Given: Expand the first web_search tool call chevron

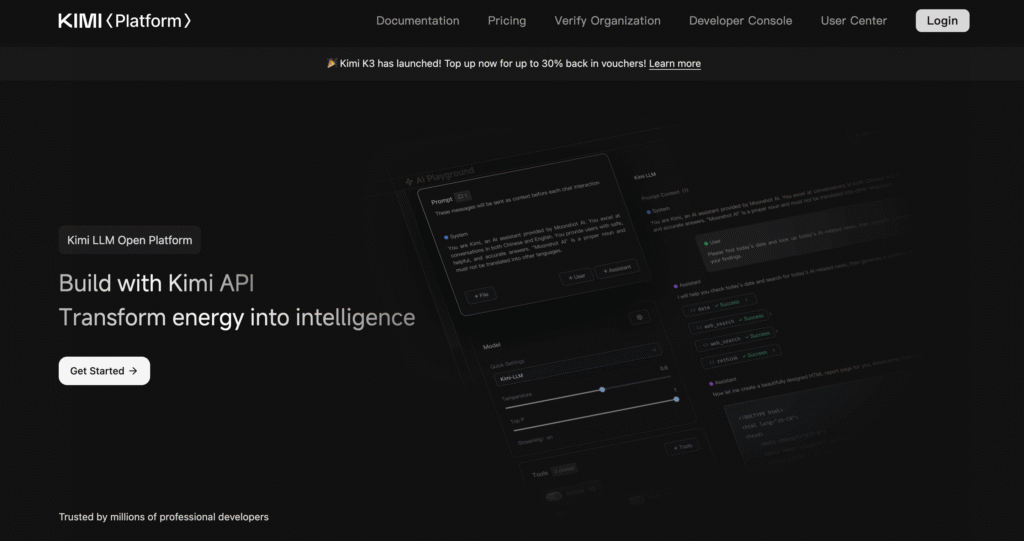Looking at the screenshot, I should [x=770, y=314].
